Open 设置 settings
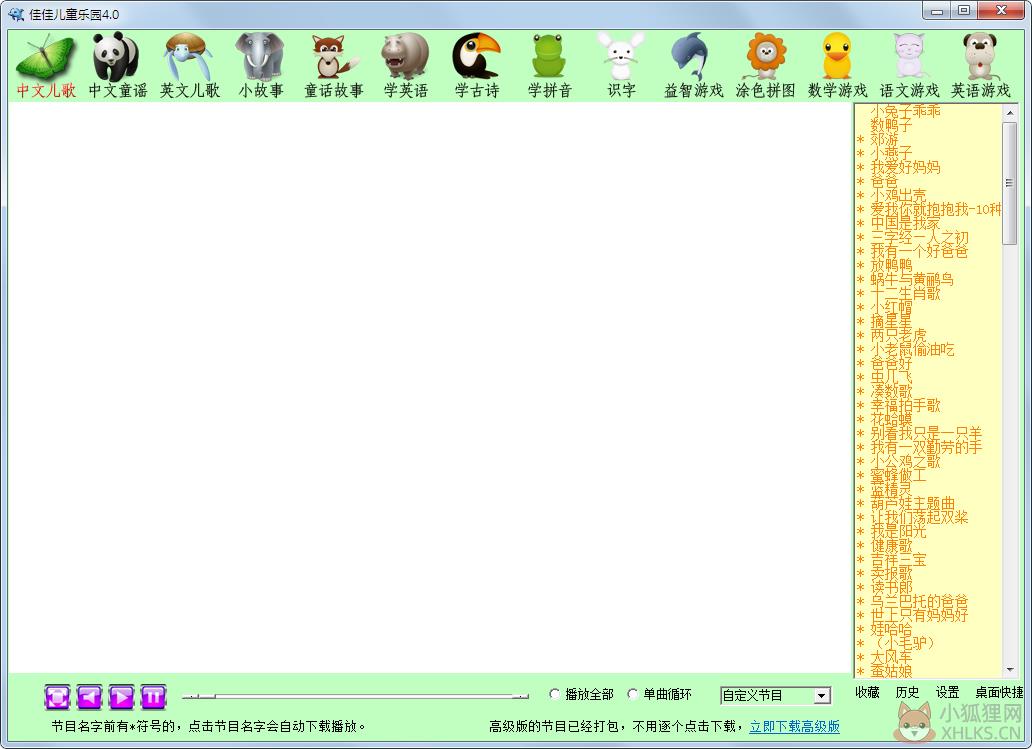1032x749 pixels. (x=948, y=692)
